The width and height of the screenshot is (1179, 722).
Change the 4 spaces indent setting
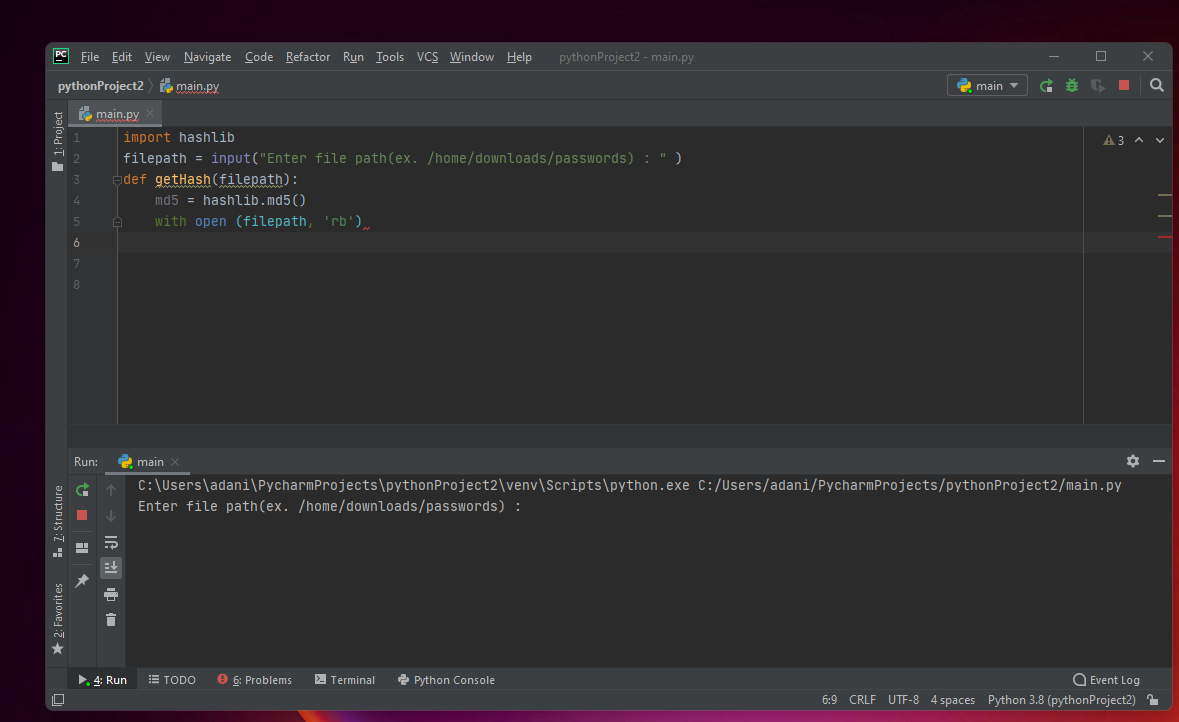click(953, 700)
